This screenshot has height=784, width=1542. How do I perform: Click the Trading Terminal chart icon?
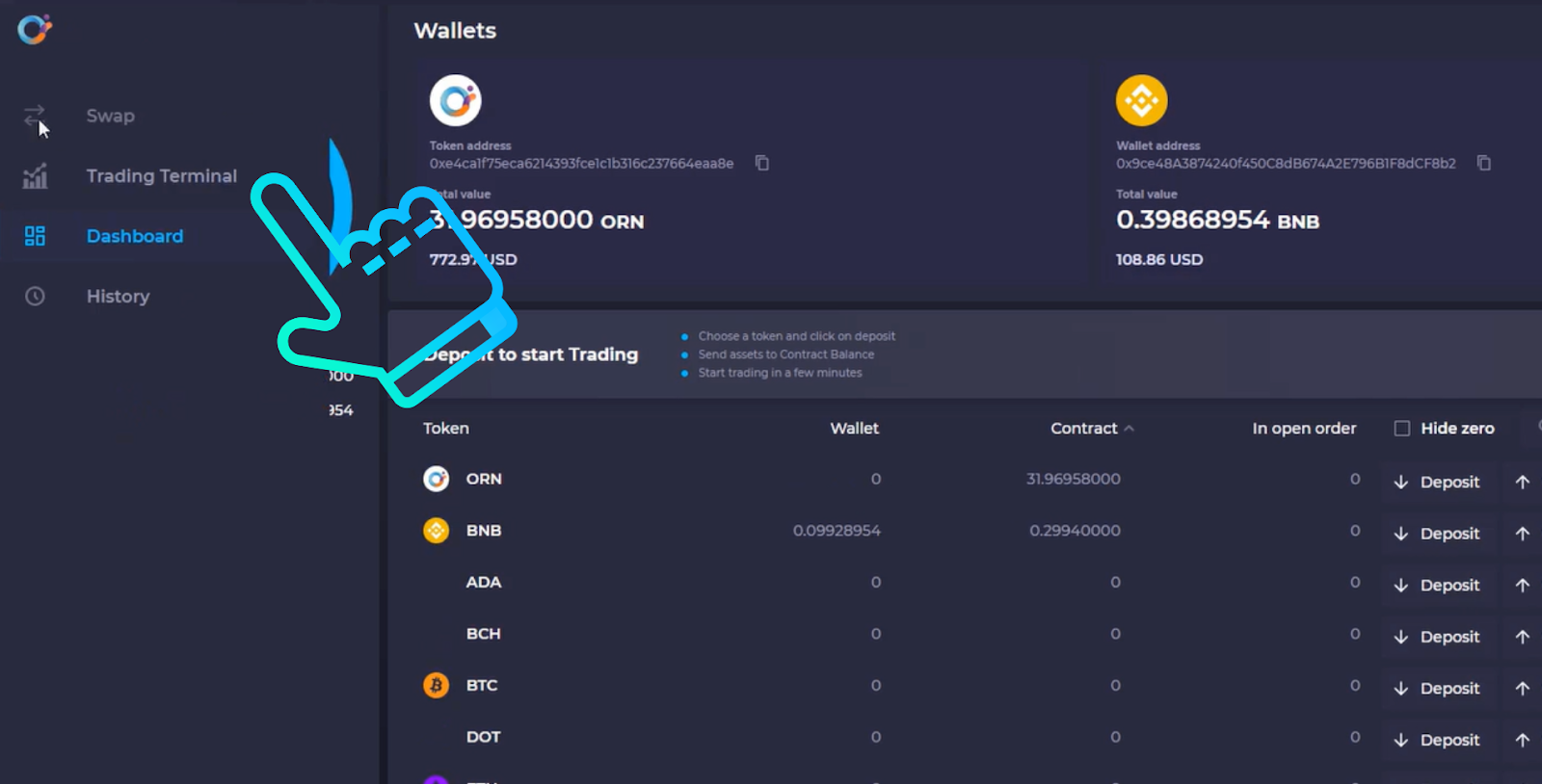click(x=35, y=176)
